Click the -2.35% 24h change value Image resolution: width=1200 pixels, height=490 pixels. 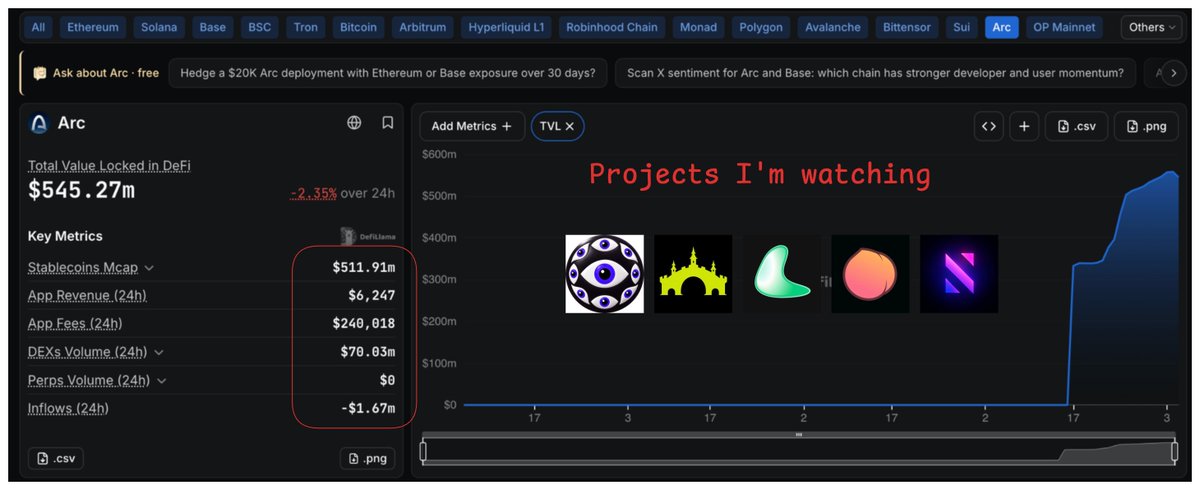click(313, 193)
